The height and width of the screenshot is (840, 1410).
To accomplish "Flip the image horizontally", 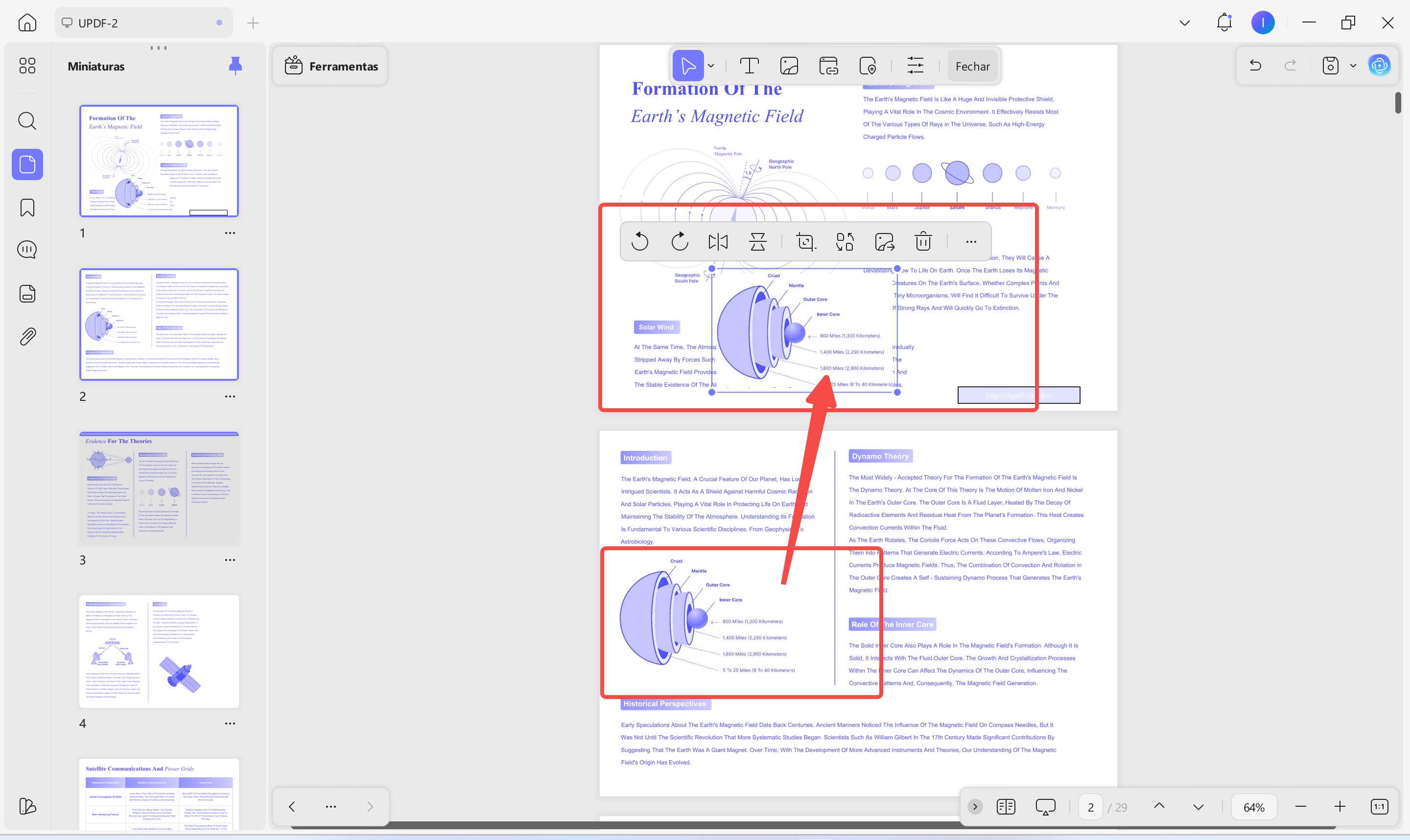I will pos(718,242).
